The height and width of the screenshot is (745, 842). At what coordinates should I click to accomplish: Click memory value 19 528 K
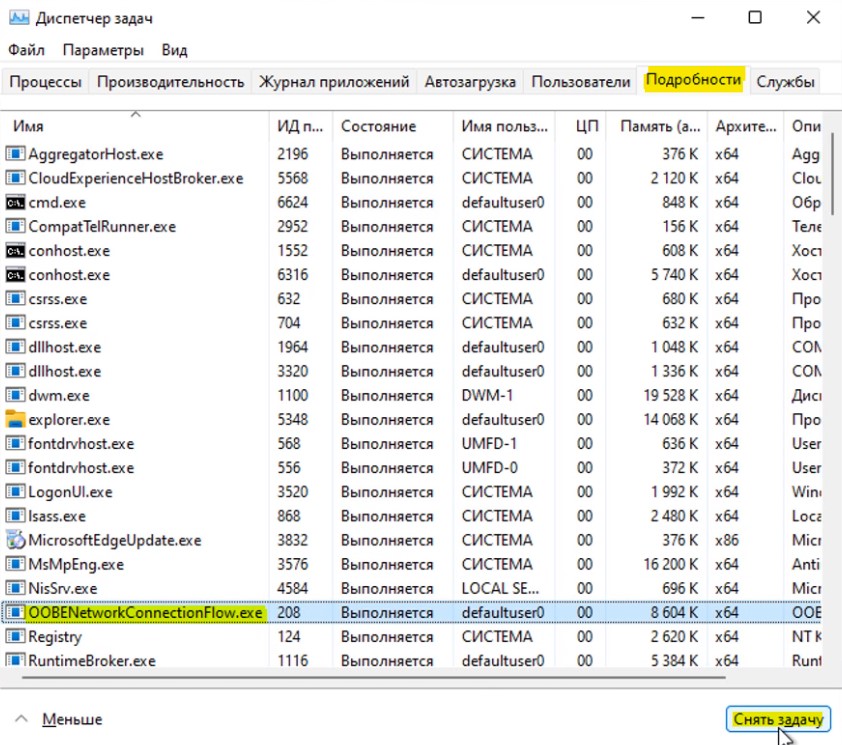point(671,395)
